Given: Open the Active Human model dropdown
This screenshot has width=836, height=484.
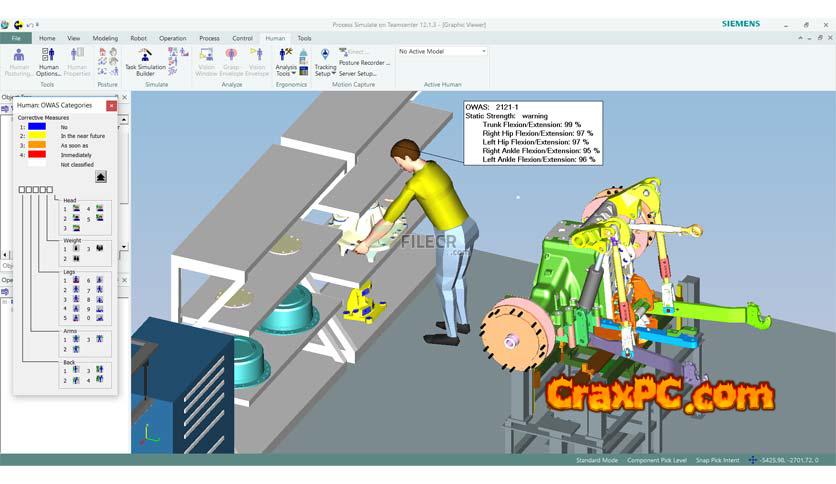Looking at the screenshot, I should [483, 51].
